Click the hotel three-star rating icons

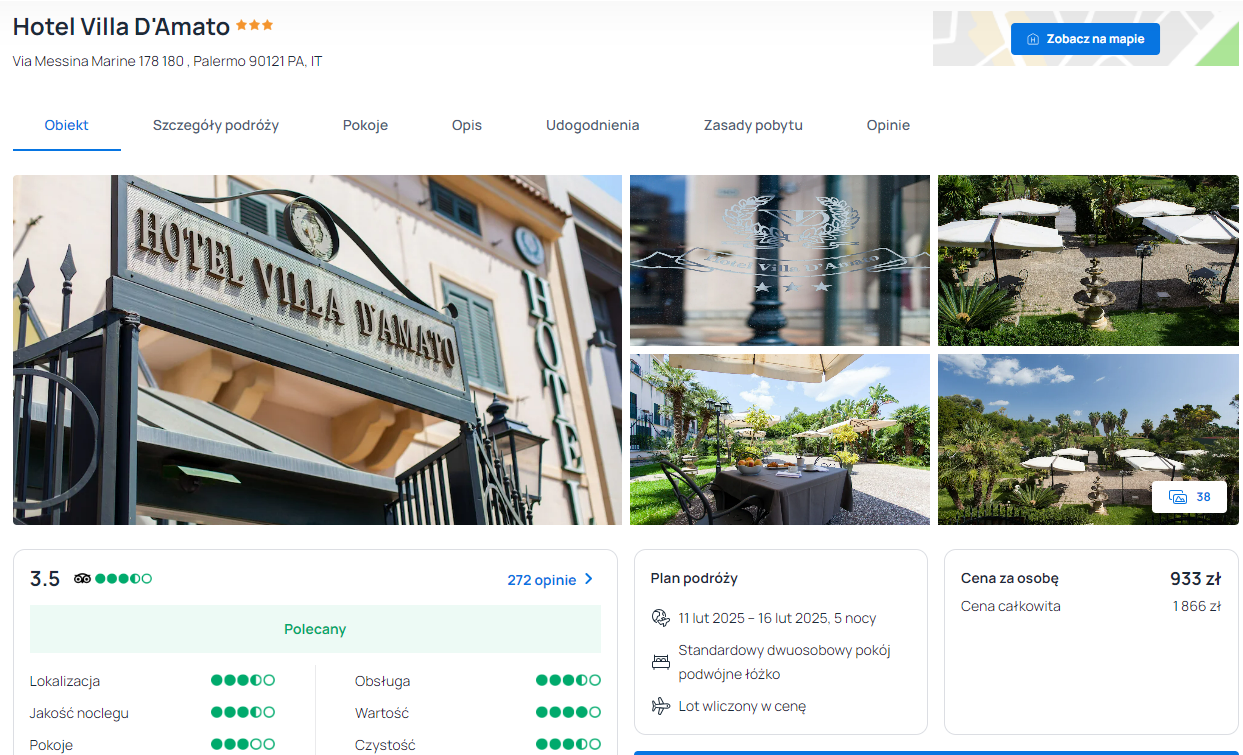click(x=254, y=25)
